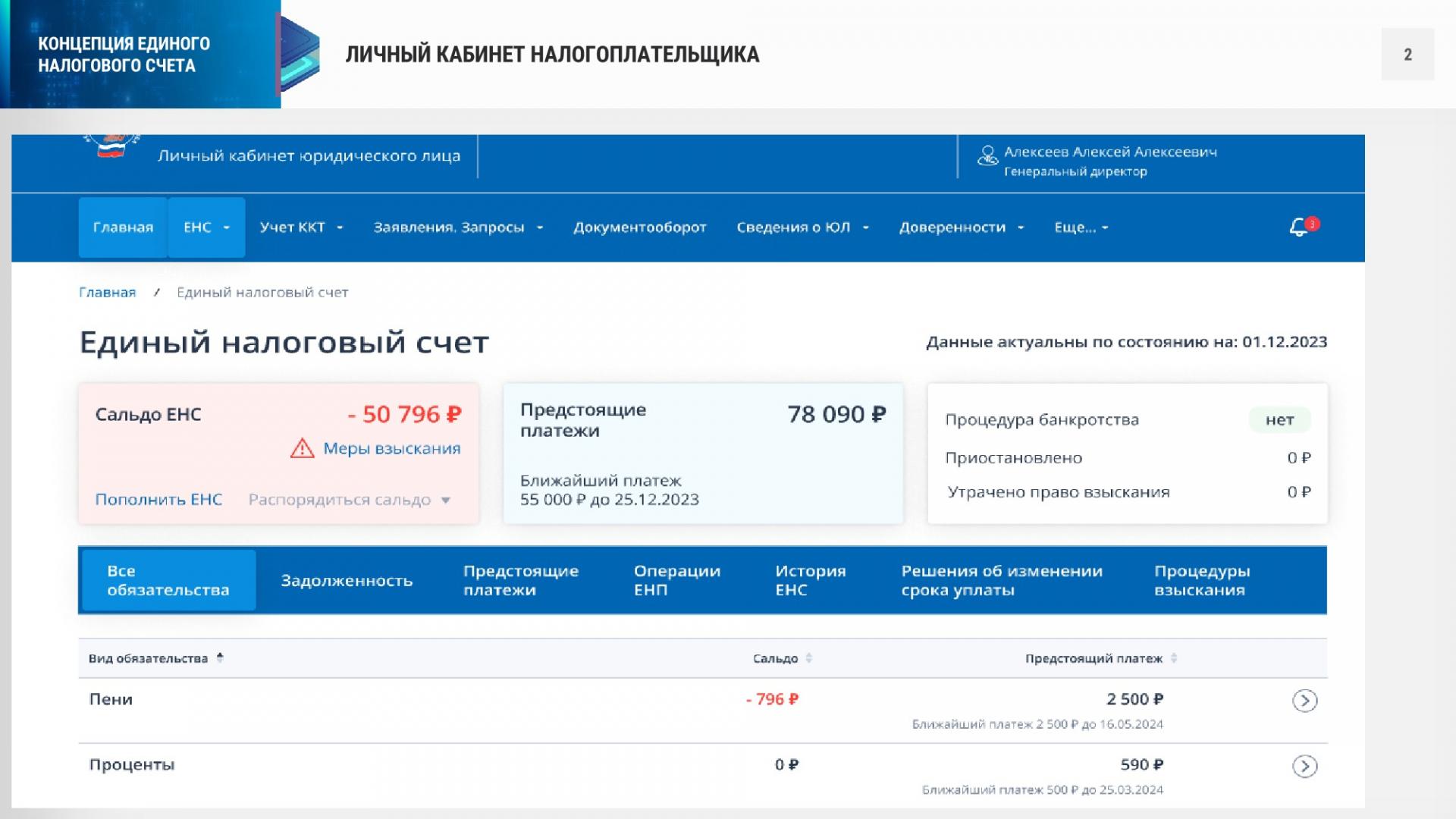
Task: Open the Меры взыскания link
Action: point(391,449)
